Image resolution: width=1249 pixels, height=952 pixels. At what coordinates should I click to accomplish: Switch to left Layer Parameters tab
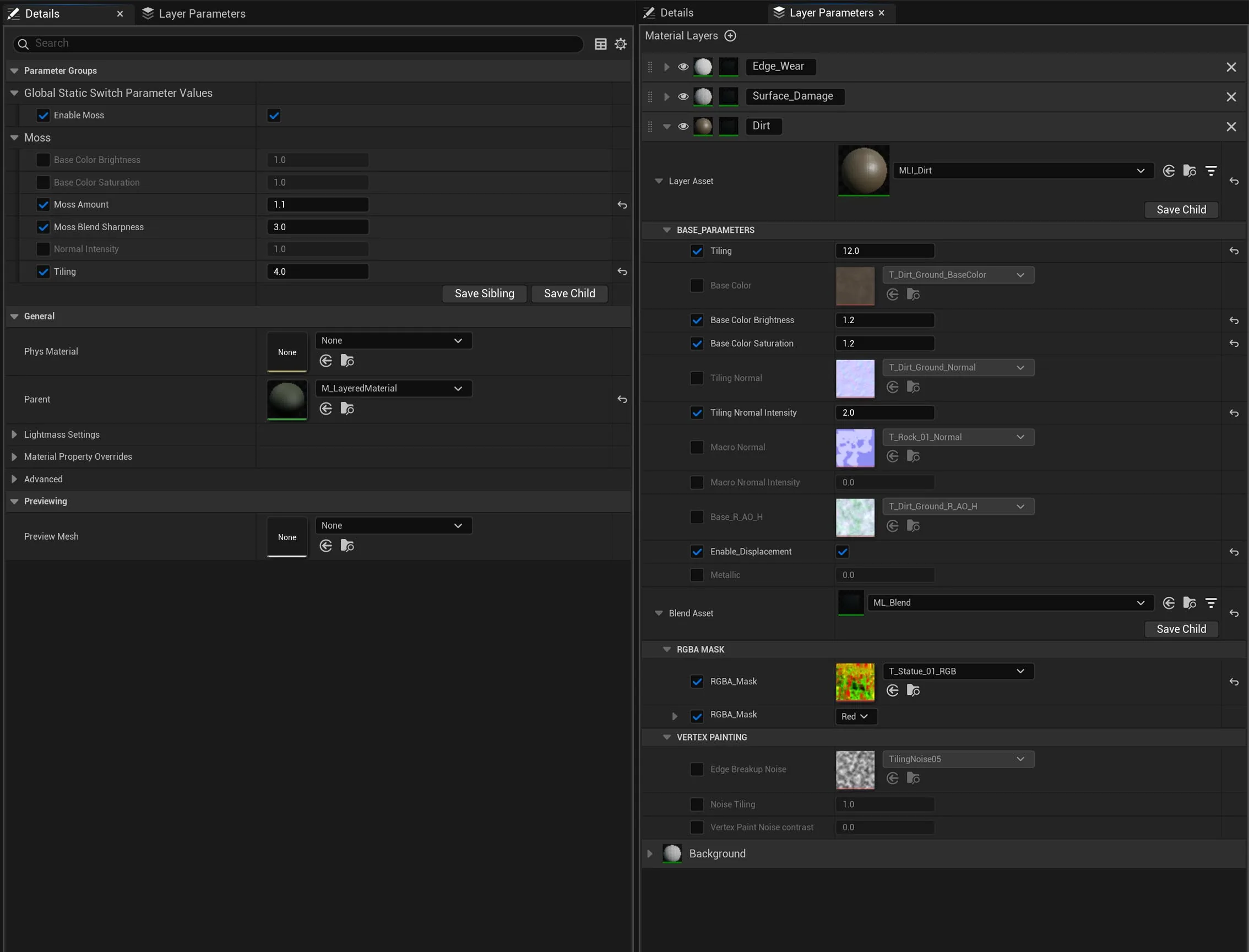coord(194,14)
